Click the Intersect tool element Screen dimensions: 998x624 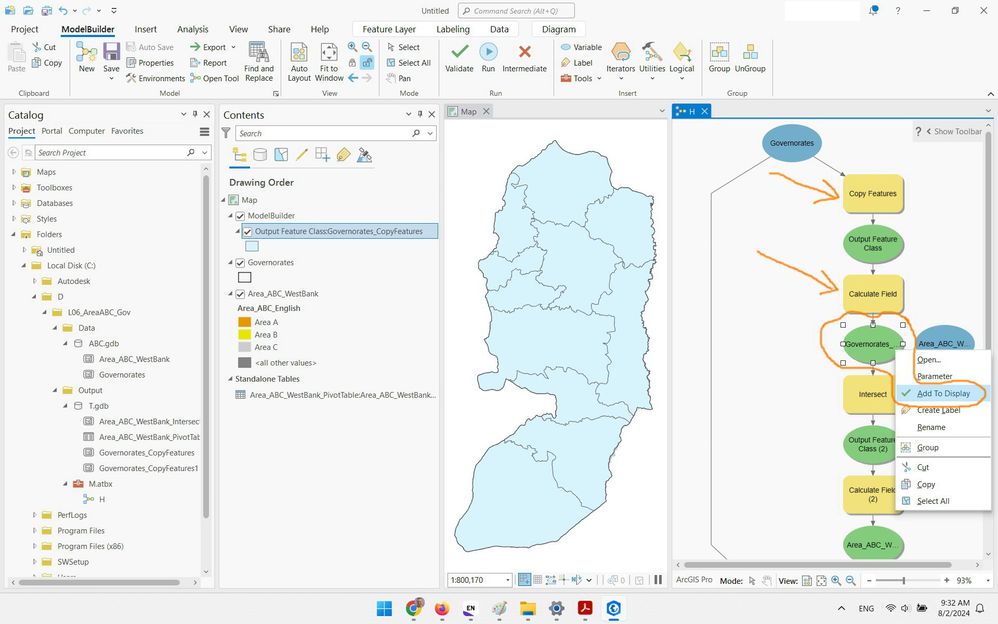869,394
